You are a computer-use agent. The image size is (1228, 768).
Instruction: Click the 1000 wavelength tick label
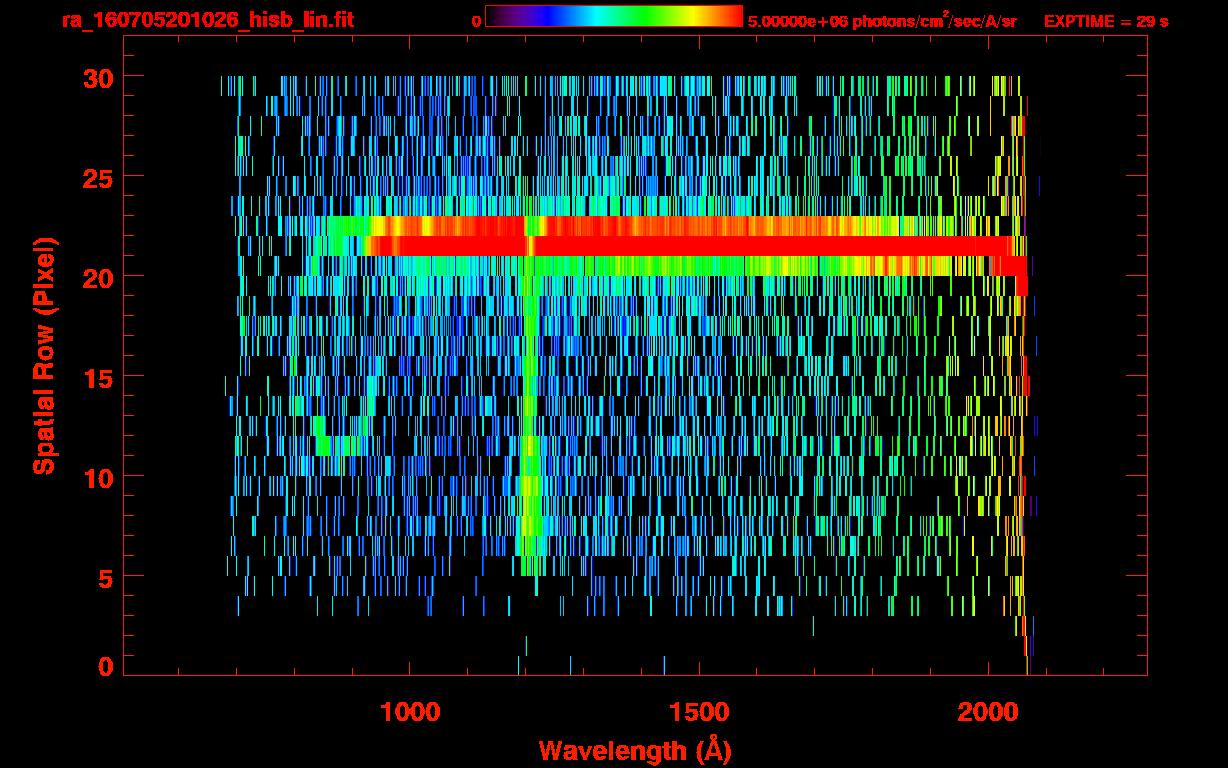coord(410,712)
